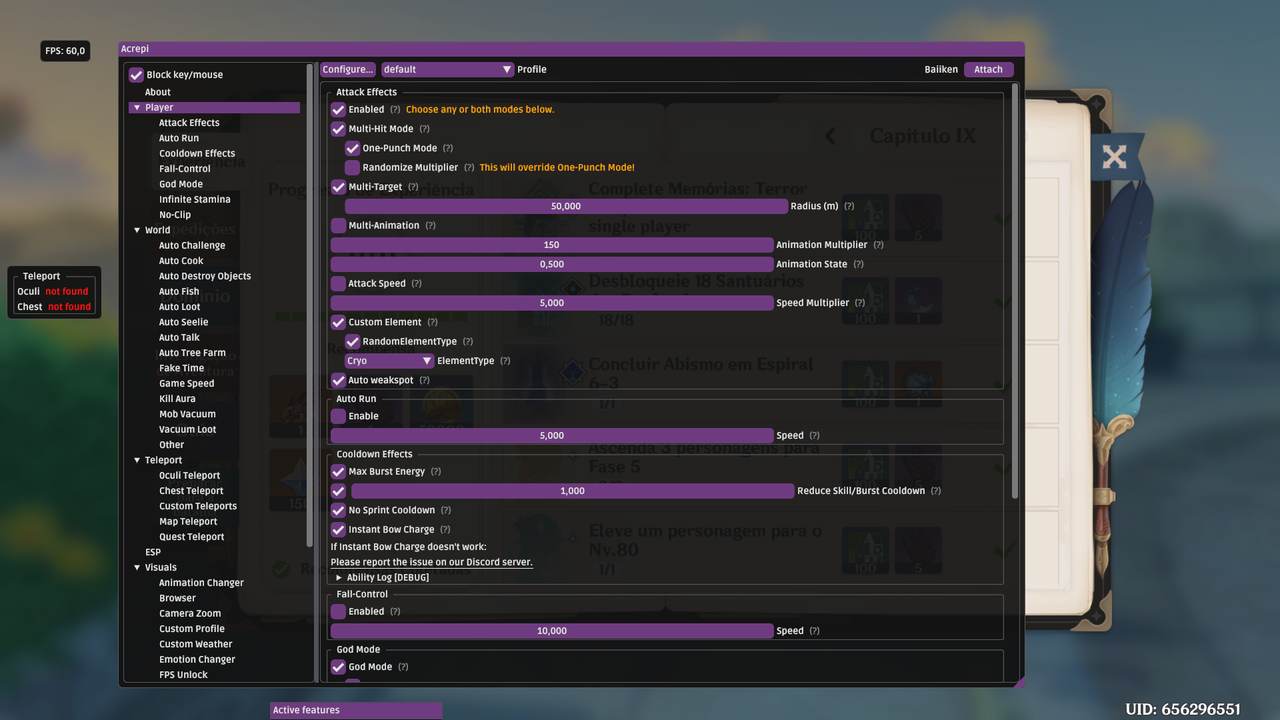
Task: Collapse the Teleport tree section
Action: (136, 460)
